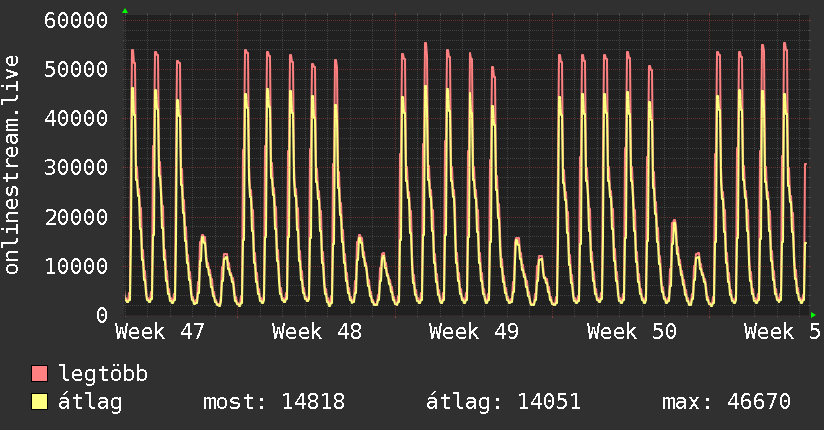Click the red legtöbb legend swatch
Viewport: 824px width, 430px height.
click(39, 373)
